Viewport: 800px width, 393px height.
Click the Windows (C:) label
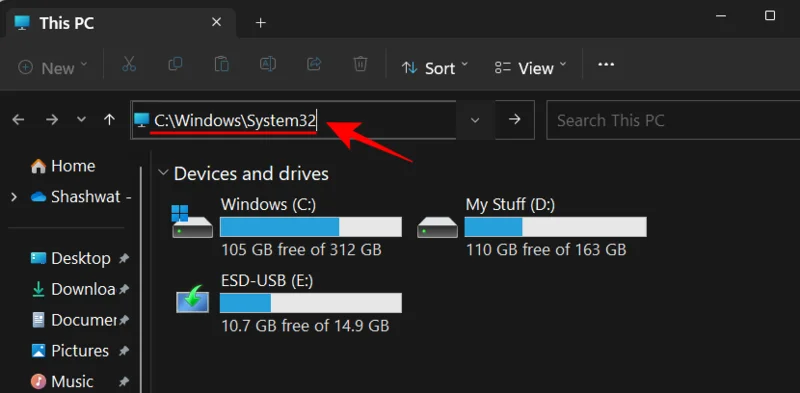268,204
